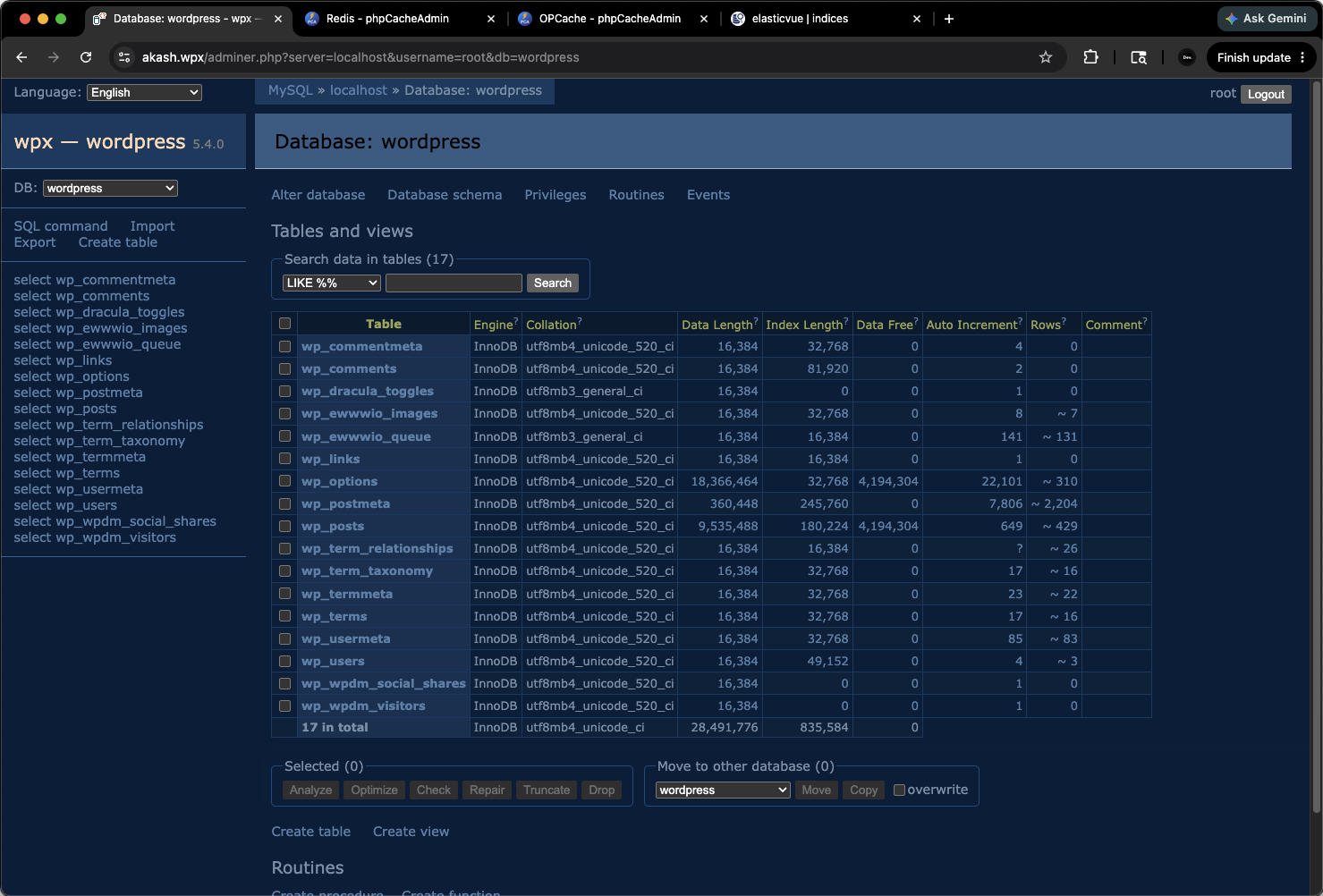This screenshot has width=1323, height=896.
Task: Open Alter database link
Action: pyautogui.click(x=318, y=195)
